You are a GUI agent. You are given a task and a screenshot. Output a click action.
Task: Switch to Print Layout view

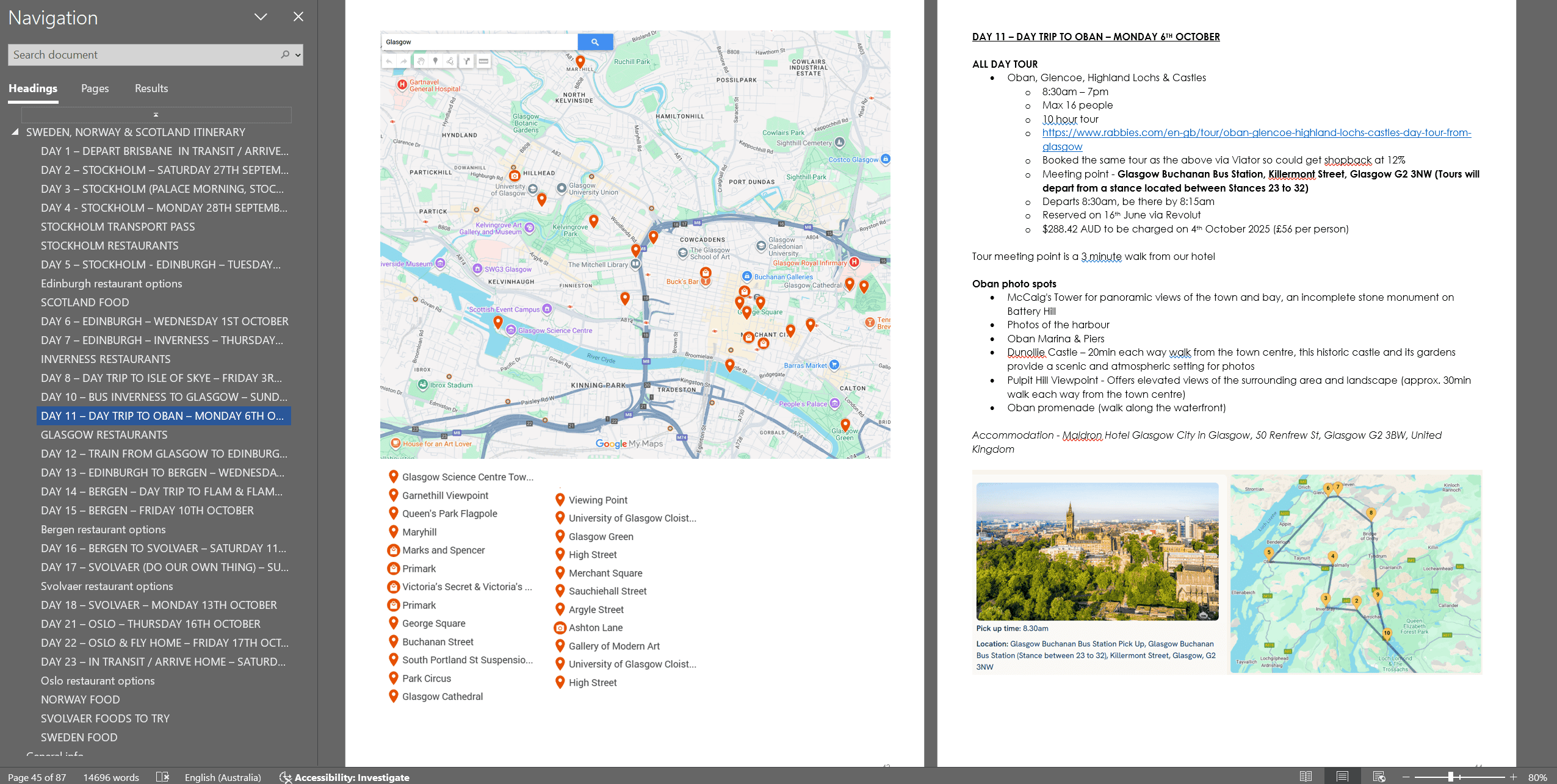click(1342, 777)
